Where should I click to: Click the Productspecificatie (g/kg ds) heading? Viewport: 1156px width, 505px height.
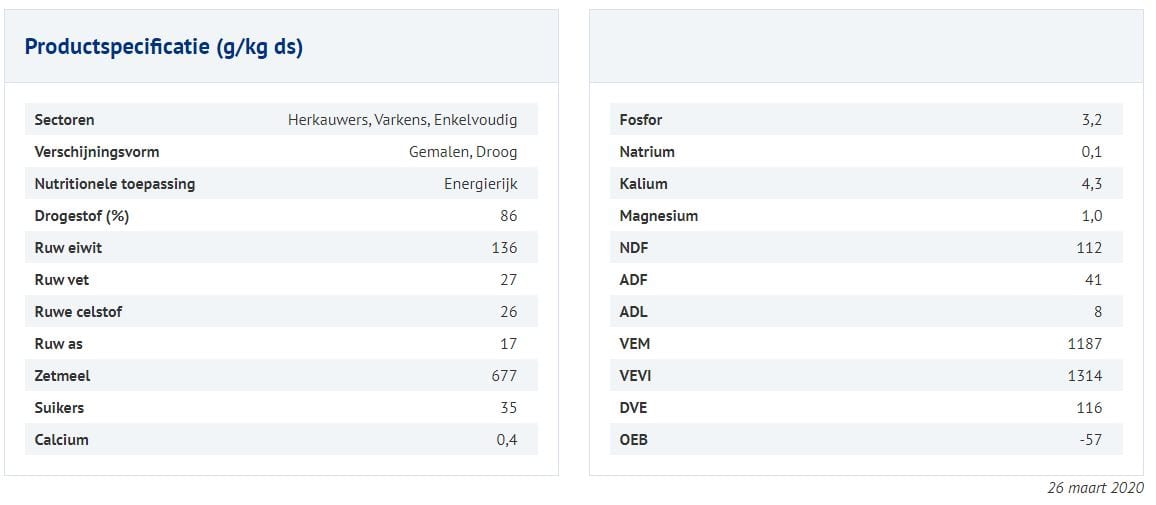click(x=163, y=47)
